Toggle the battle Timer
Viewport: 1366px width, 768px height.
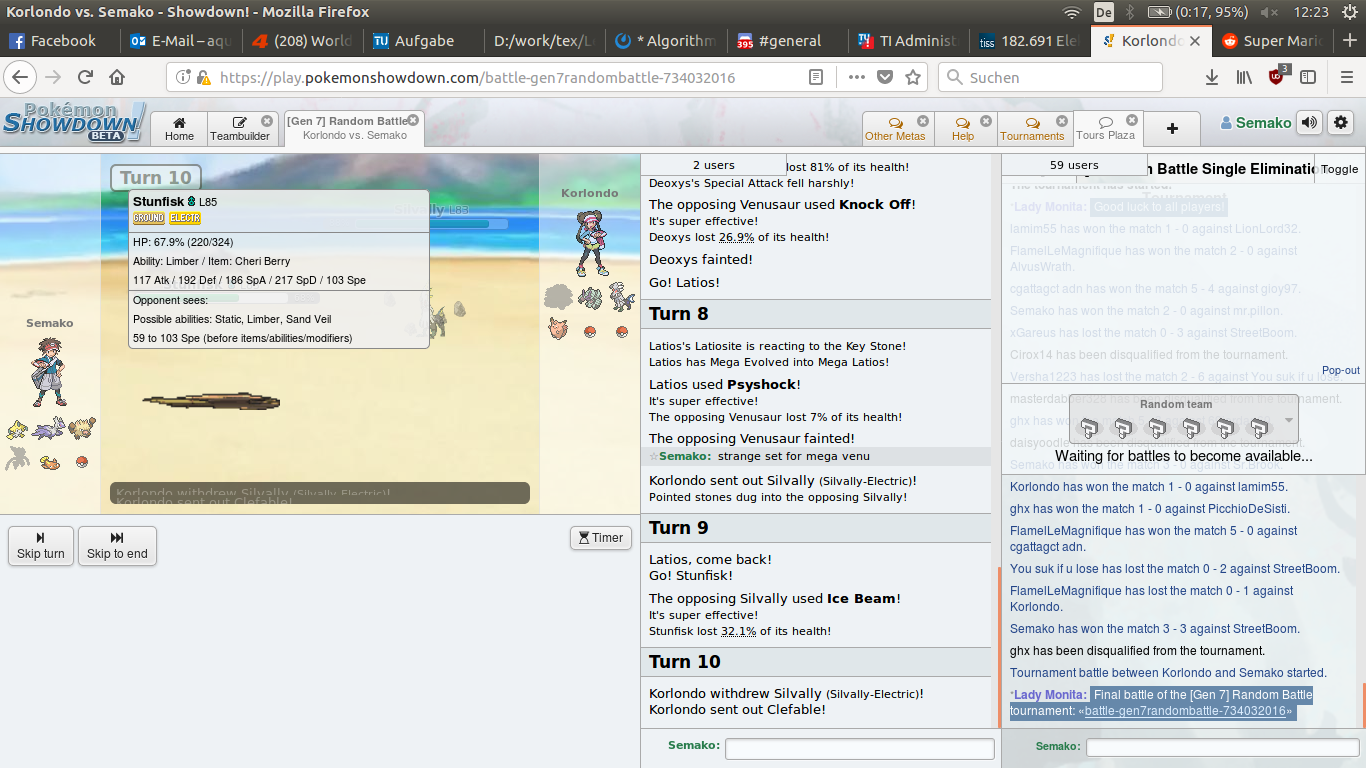click(x=601, y=538)
